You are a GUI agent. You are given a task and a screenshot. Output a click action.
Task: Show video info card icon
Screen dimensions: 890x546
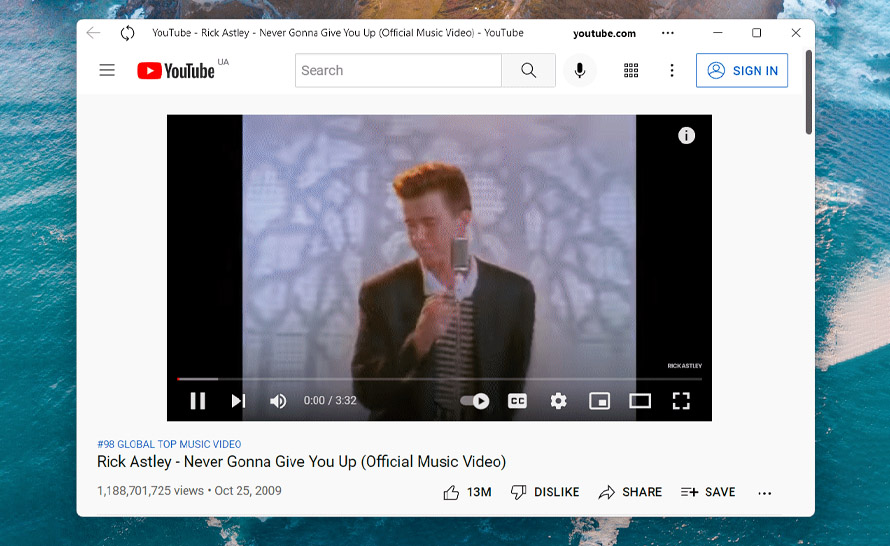pos(686,136)
